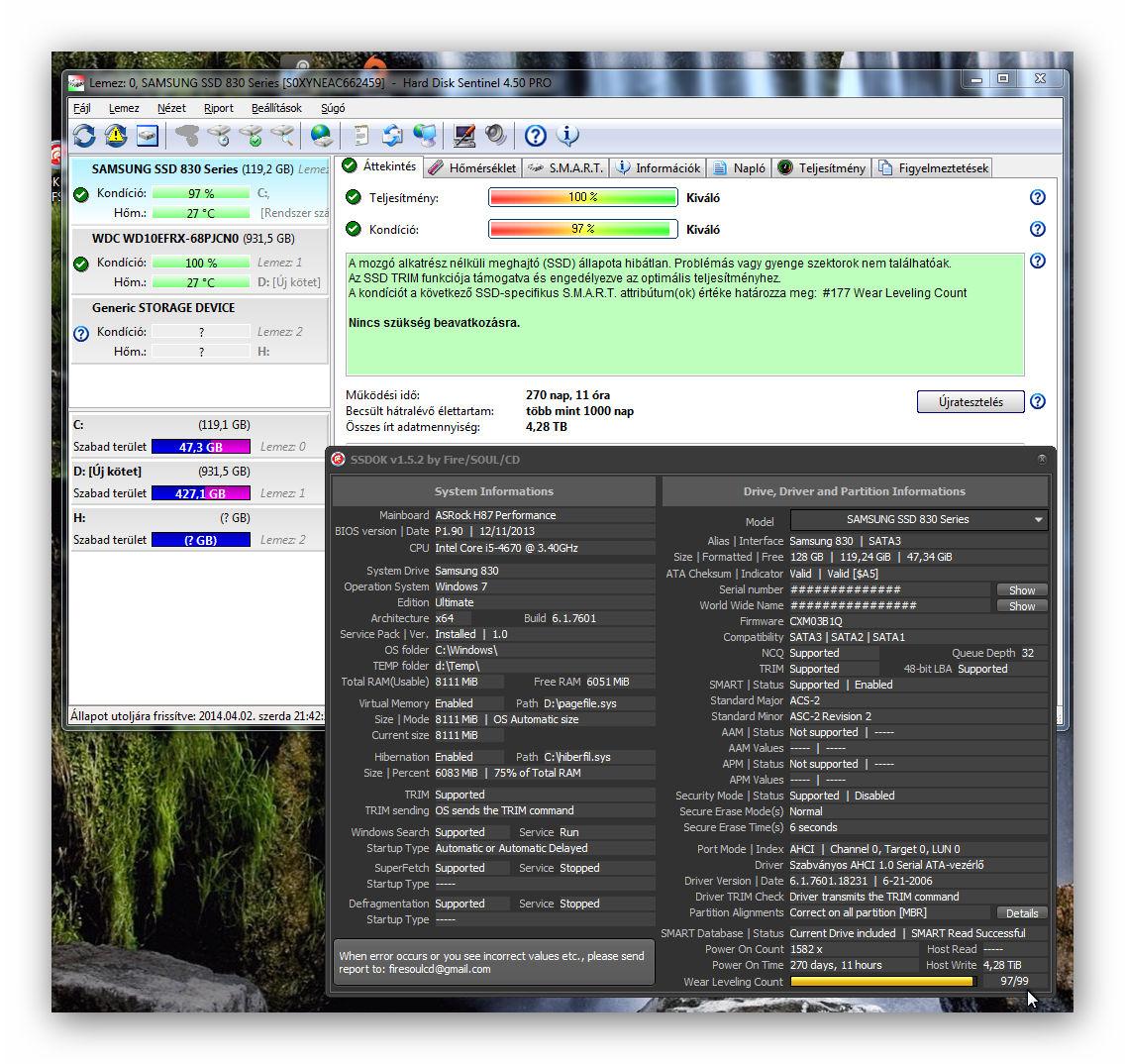Open help for the Teljesítmény row
1125x1064 pixels.
[1038, 197]
